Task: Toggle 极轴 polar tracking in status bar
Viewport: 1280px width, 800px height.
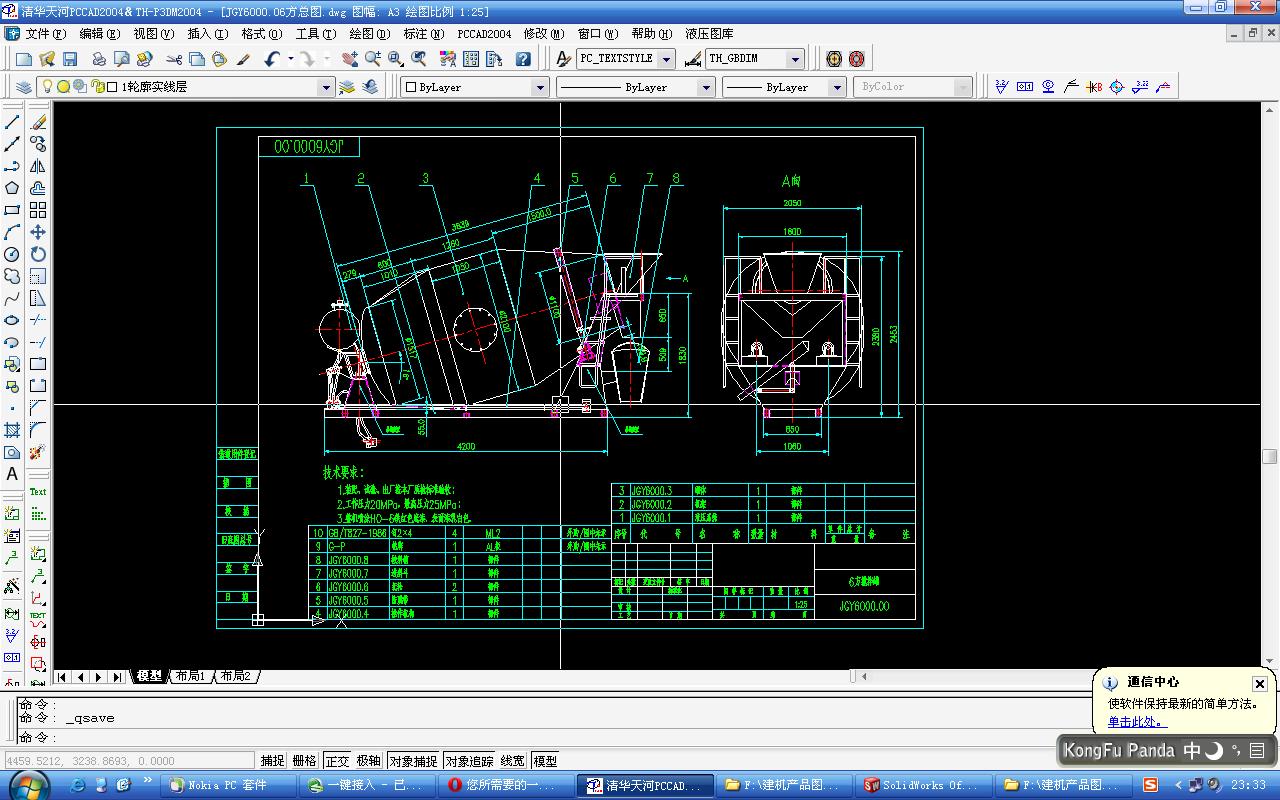Action: tap(369, 761)
